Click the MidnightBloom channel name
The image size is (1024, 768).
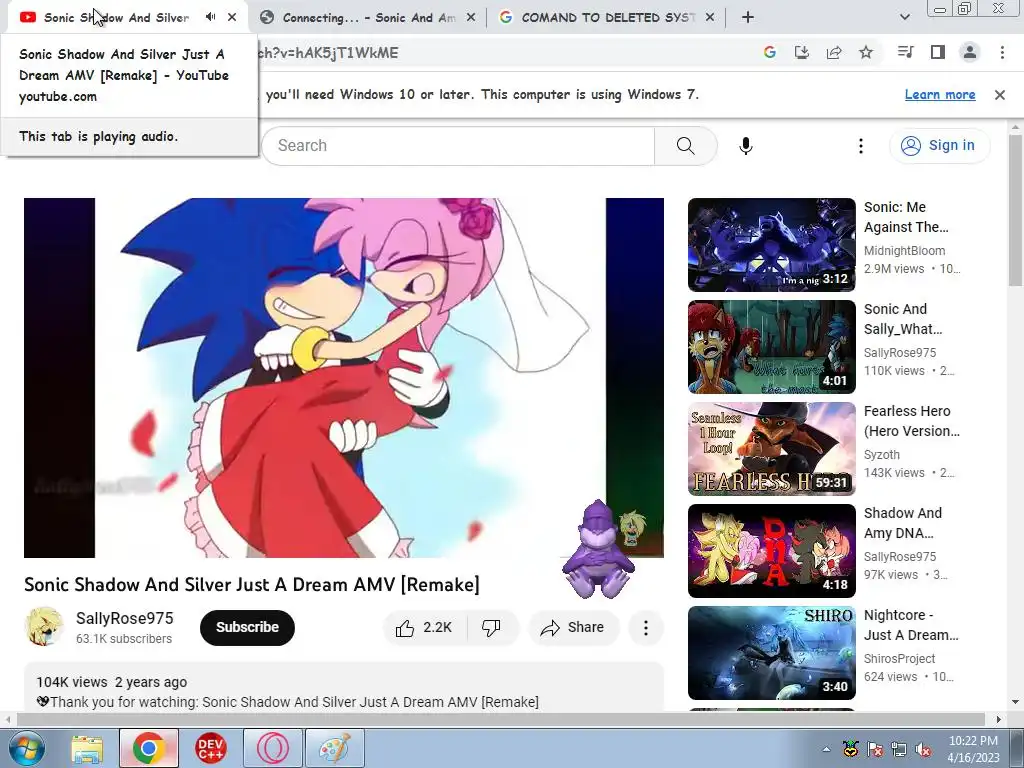(x=904, y=251)
